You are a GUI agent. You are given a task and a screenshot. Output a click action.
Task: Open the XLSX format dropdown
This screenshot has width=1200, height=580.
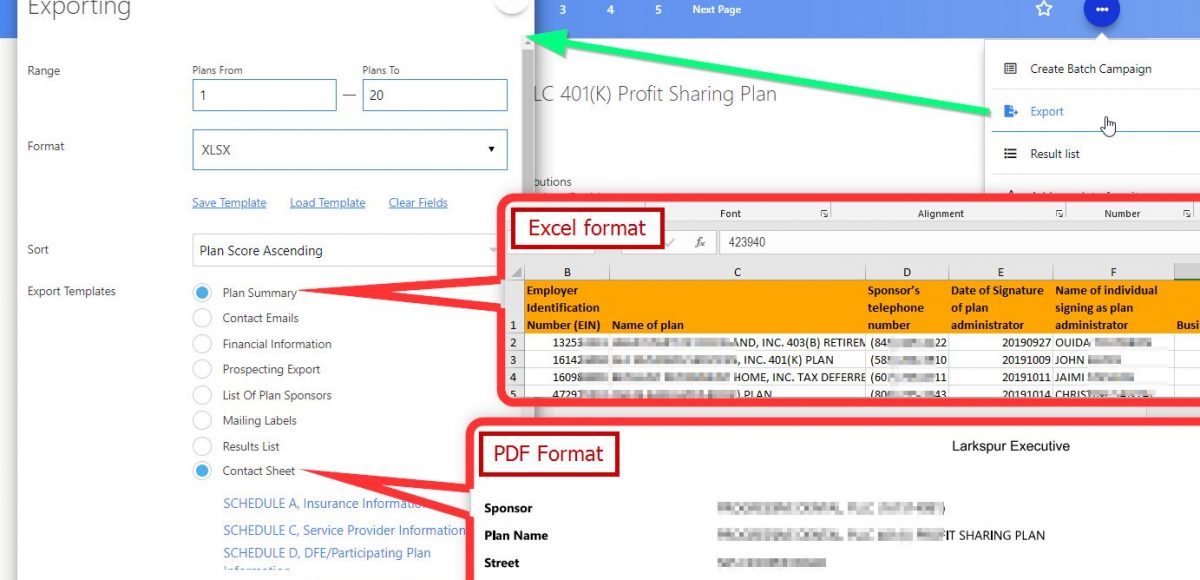coord(349,149)
